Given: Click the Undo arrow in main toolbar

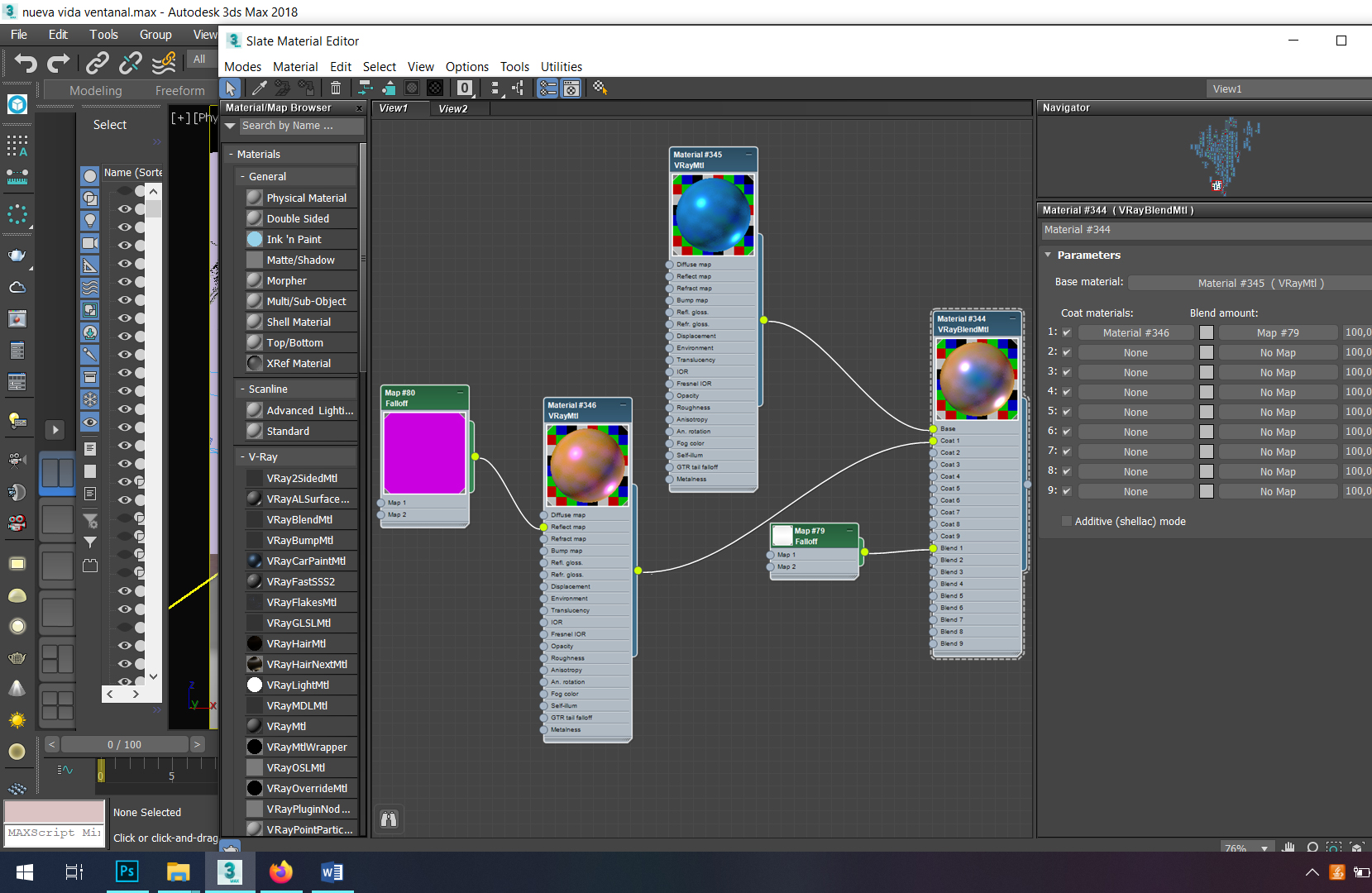Looking at the screenshot, I should click(26, 63).
